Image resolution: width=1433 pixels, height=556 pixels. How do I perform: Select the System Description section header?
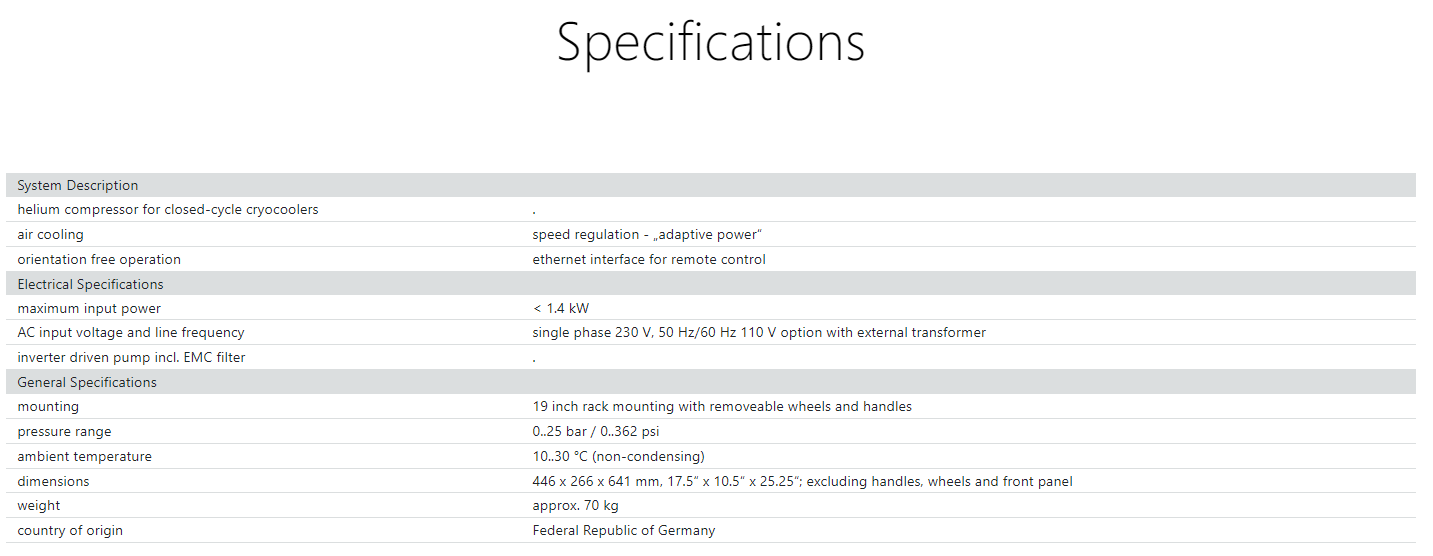tap(710, 185)
